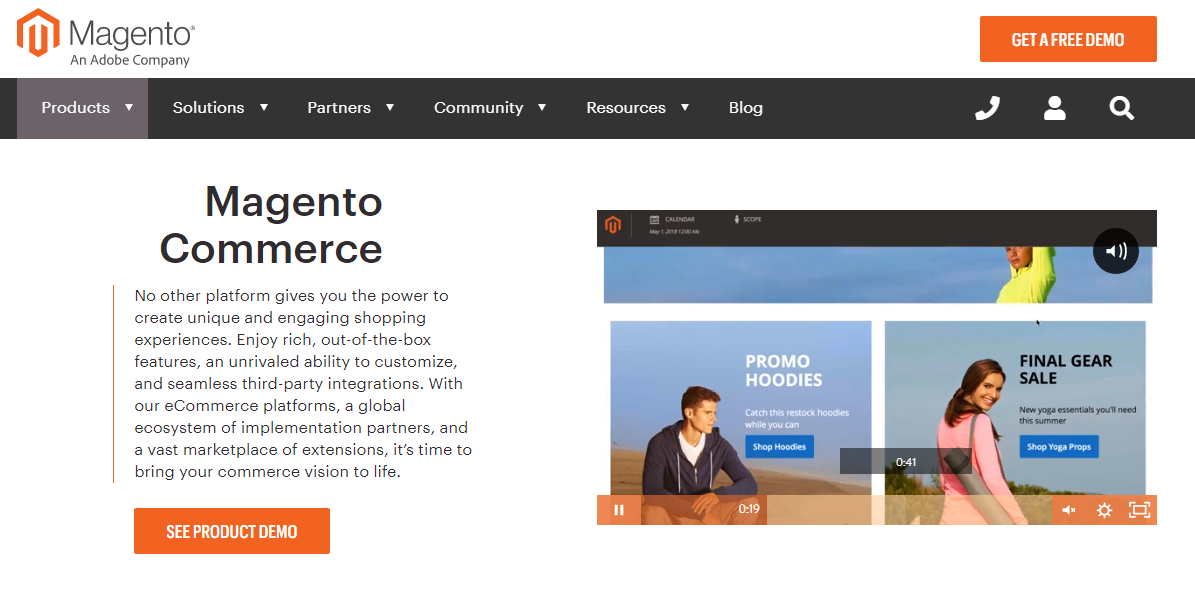Screen dimensions: 1195x596
Task: Go to the Blog page
Action: [745, 108]
